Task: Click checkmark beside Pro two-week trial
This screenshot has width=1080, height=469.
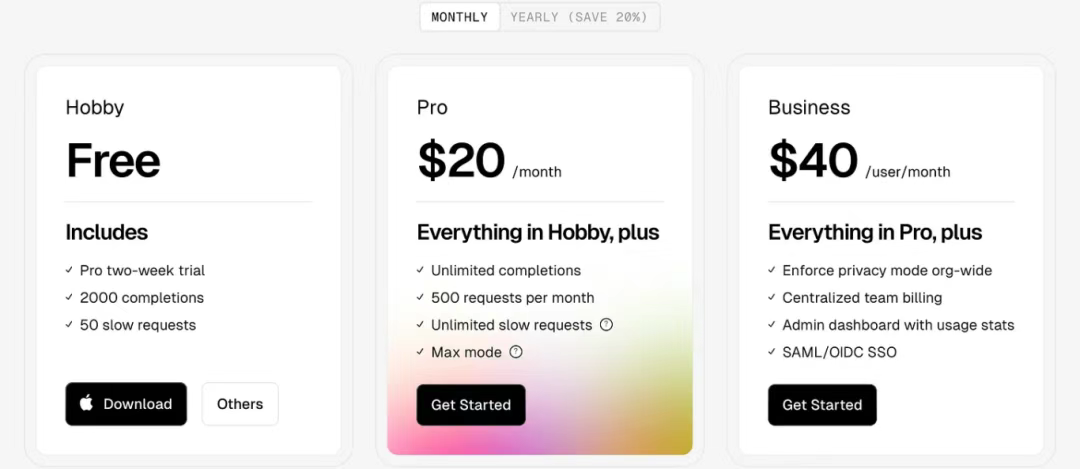Action: point(70,270)
